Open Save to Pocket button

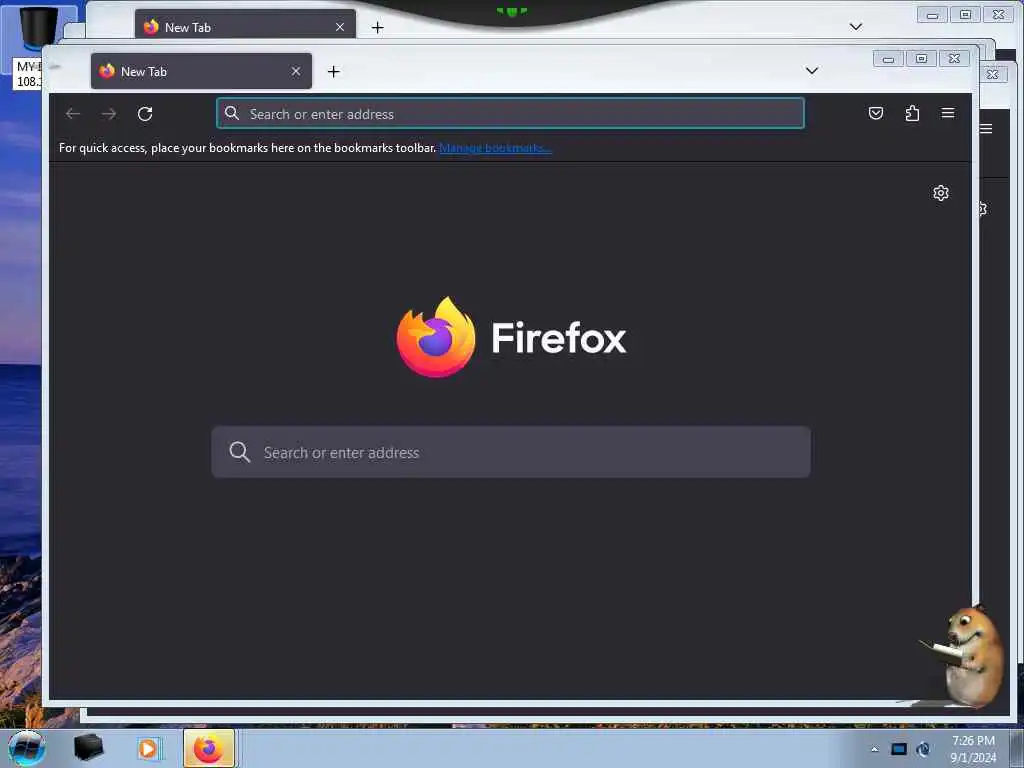coord(876,113)
